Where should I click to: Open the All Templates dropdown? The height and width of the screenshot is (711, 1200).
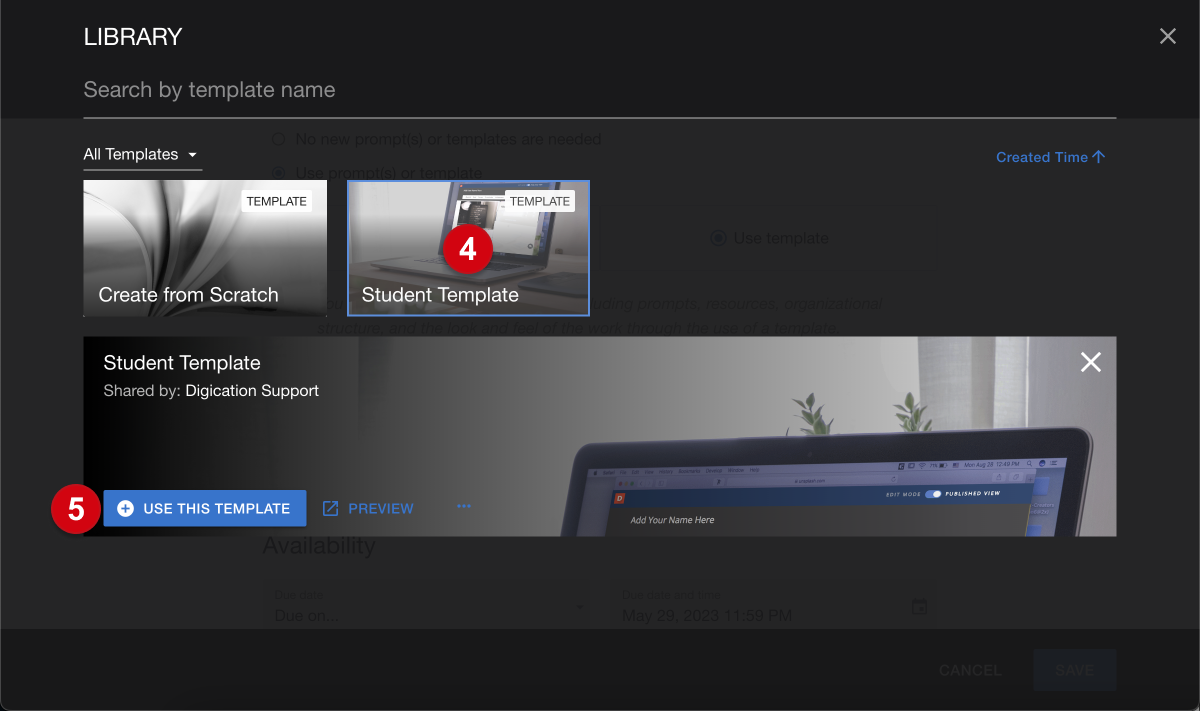142,154
